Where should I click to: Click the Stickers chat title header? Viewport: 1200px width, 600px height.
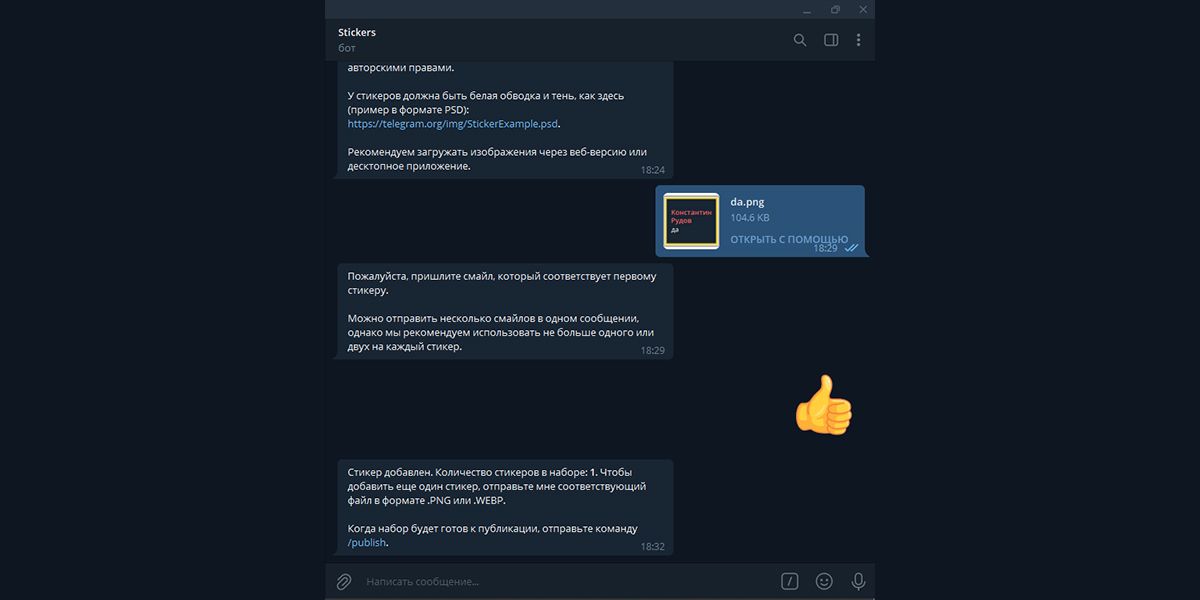coord(357,33)
